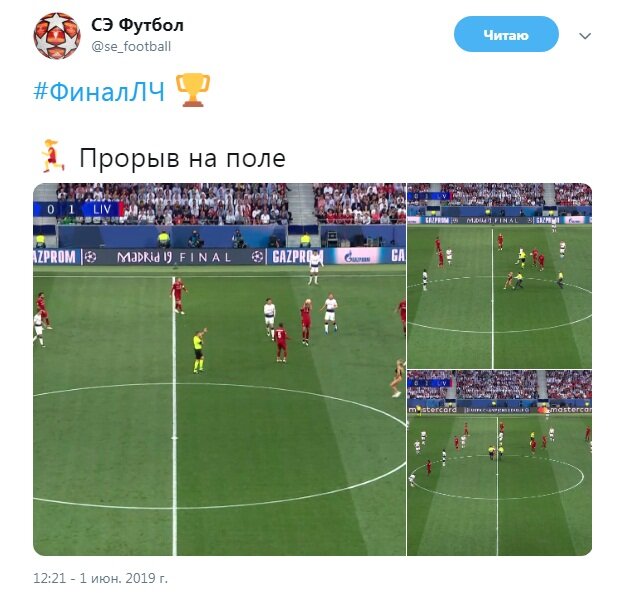Click the pitch invader at large photo's right edge
618x593 pixels.
398,377
